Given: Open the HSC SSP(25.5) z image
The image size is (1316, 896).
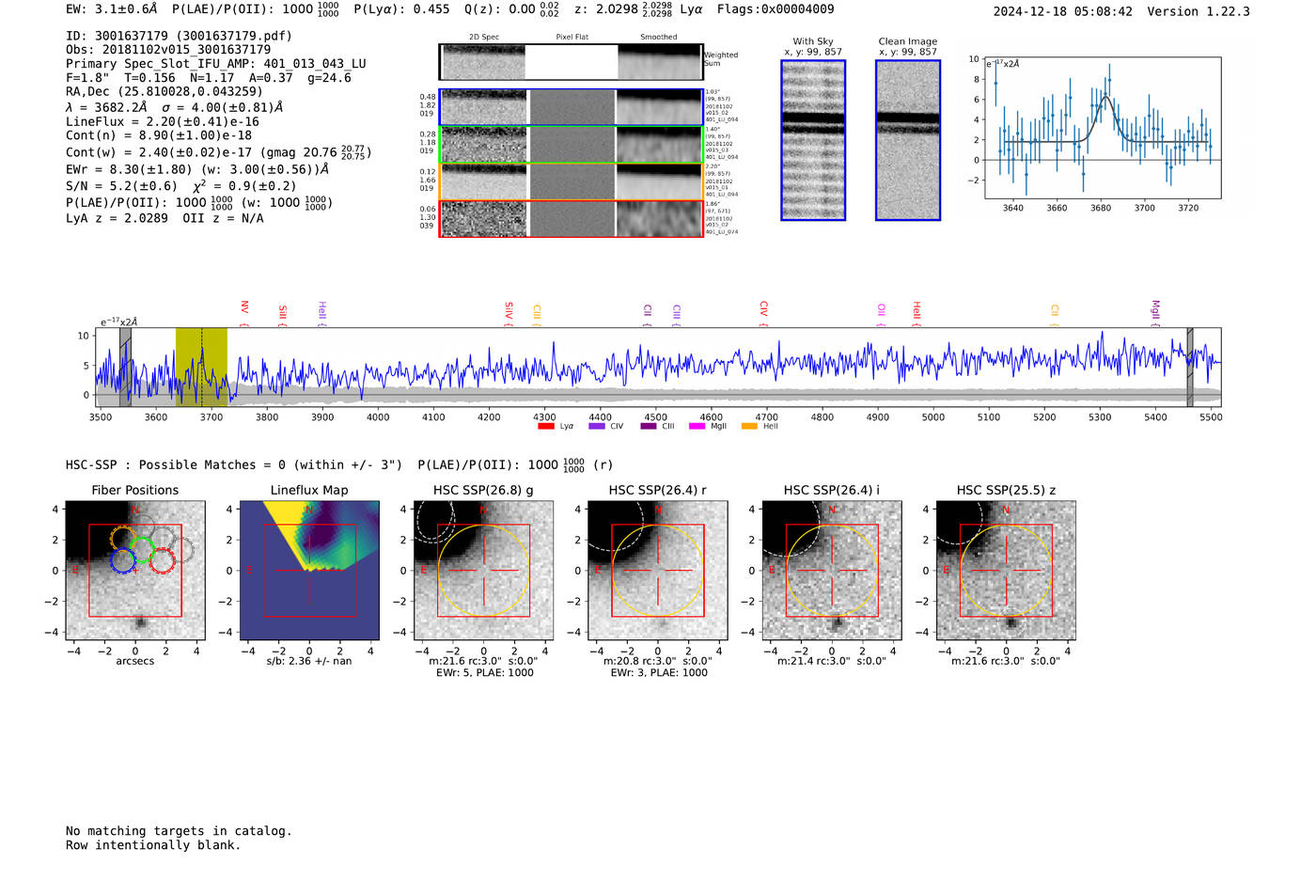Looking at the screenshot, I should click(1006, 571).
